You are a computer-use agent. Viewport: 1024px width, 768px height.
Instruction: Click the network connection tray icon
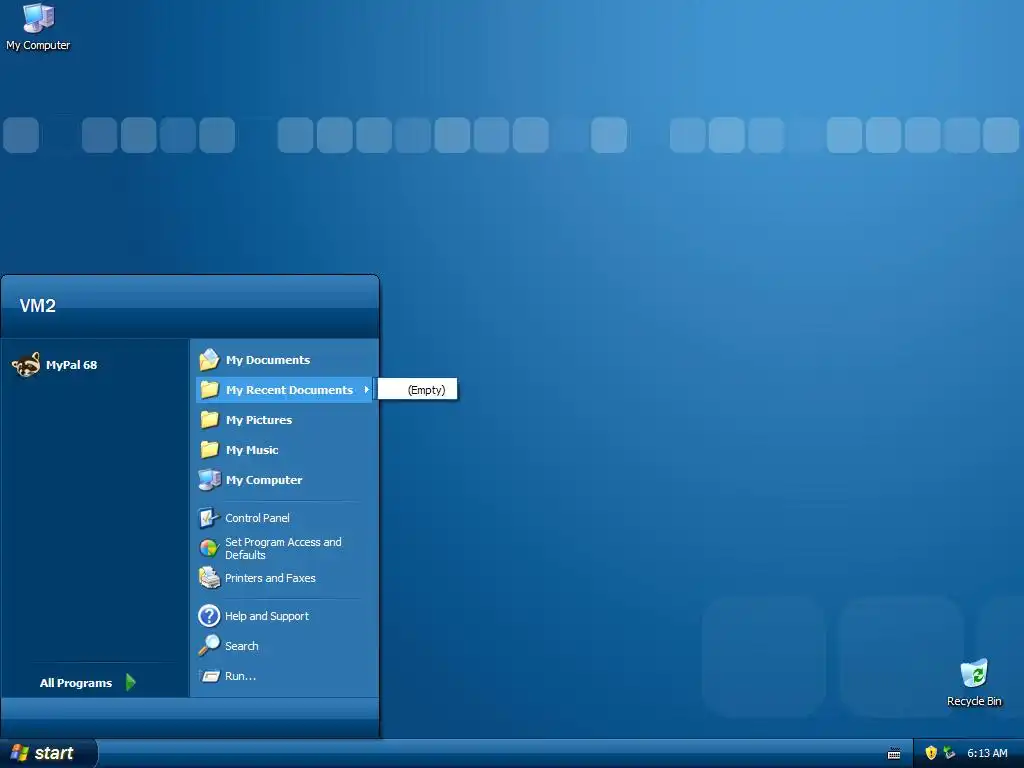tap(949, 753)
